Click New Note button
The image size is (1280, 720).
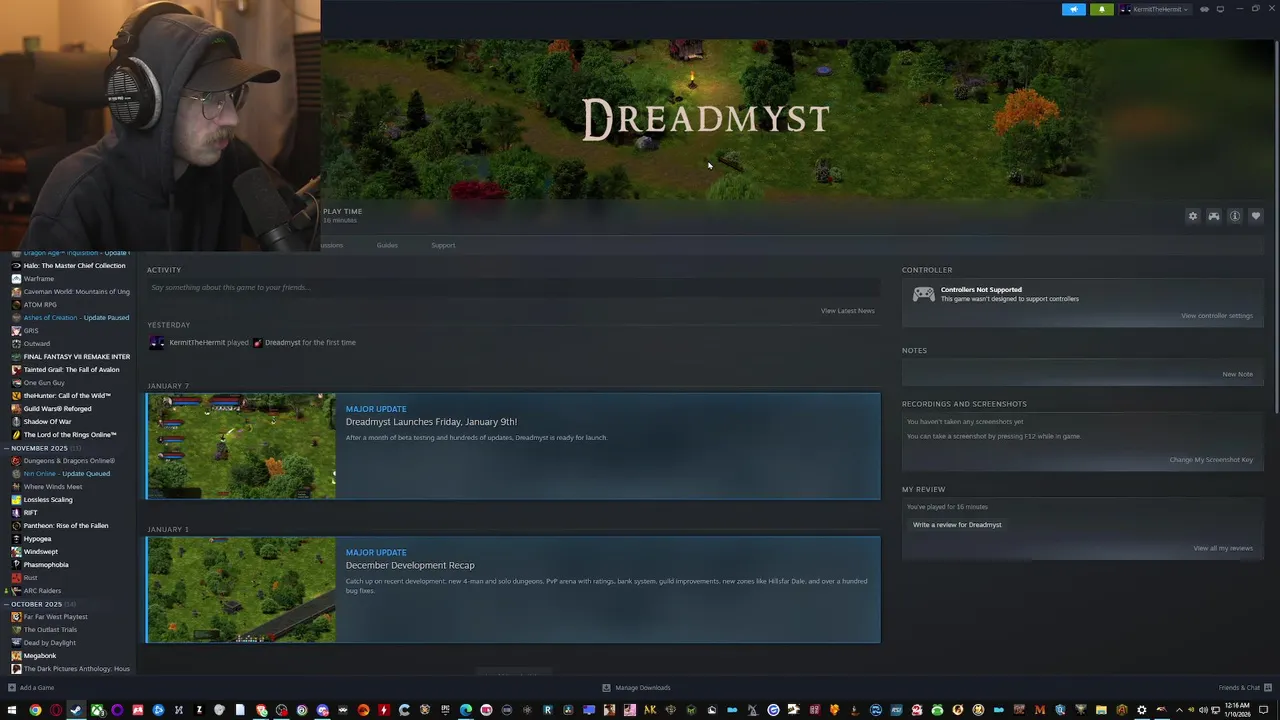coord(1237,374)
